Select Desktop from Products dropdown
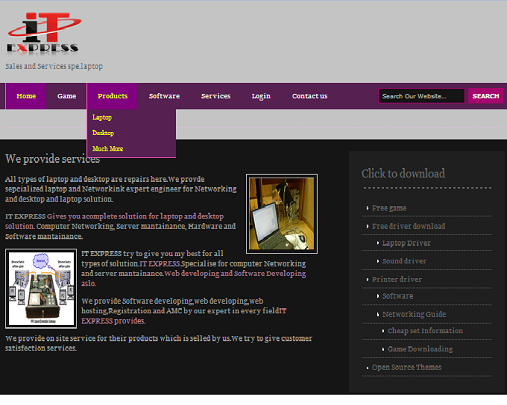507x405 pixels. [x=103, y=133]
